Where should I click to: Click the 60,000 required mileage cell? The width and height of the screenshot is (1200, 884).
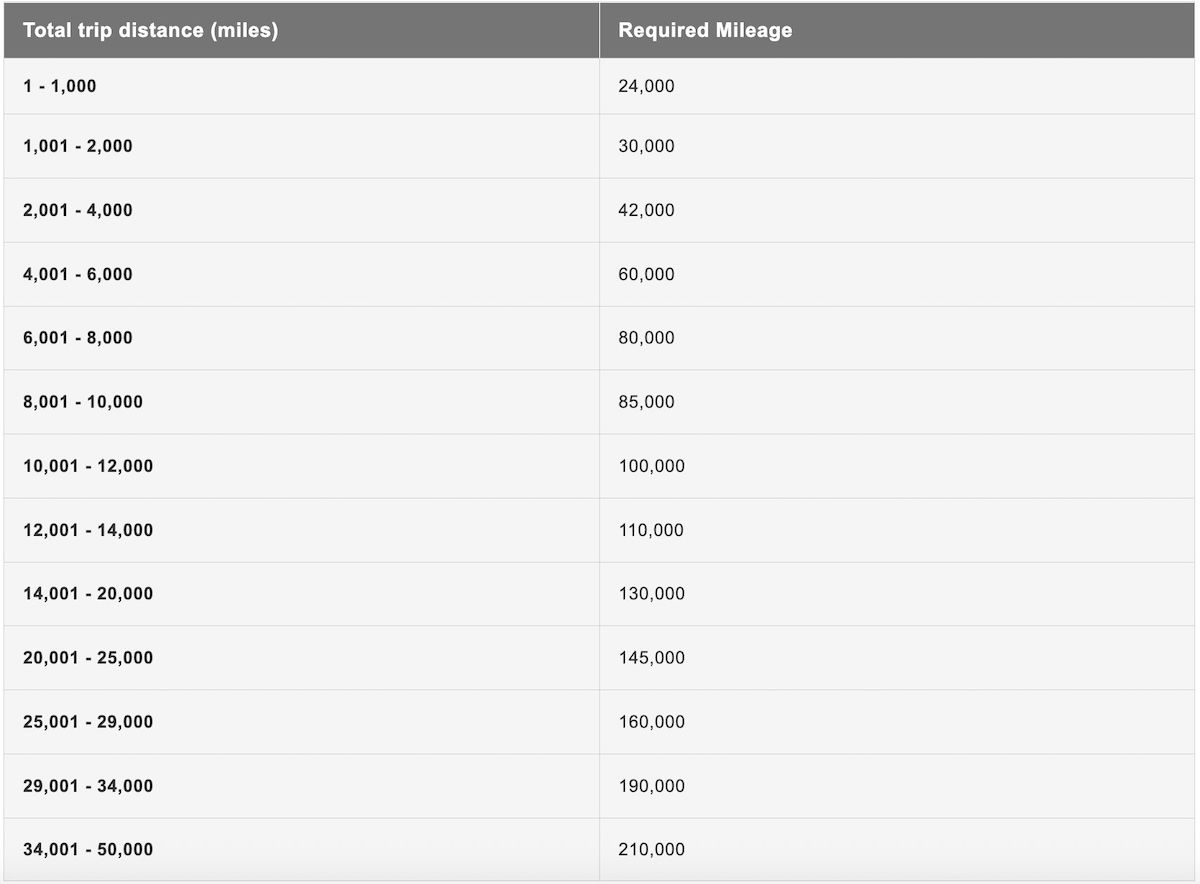point(646,274)
